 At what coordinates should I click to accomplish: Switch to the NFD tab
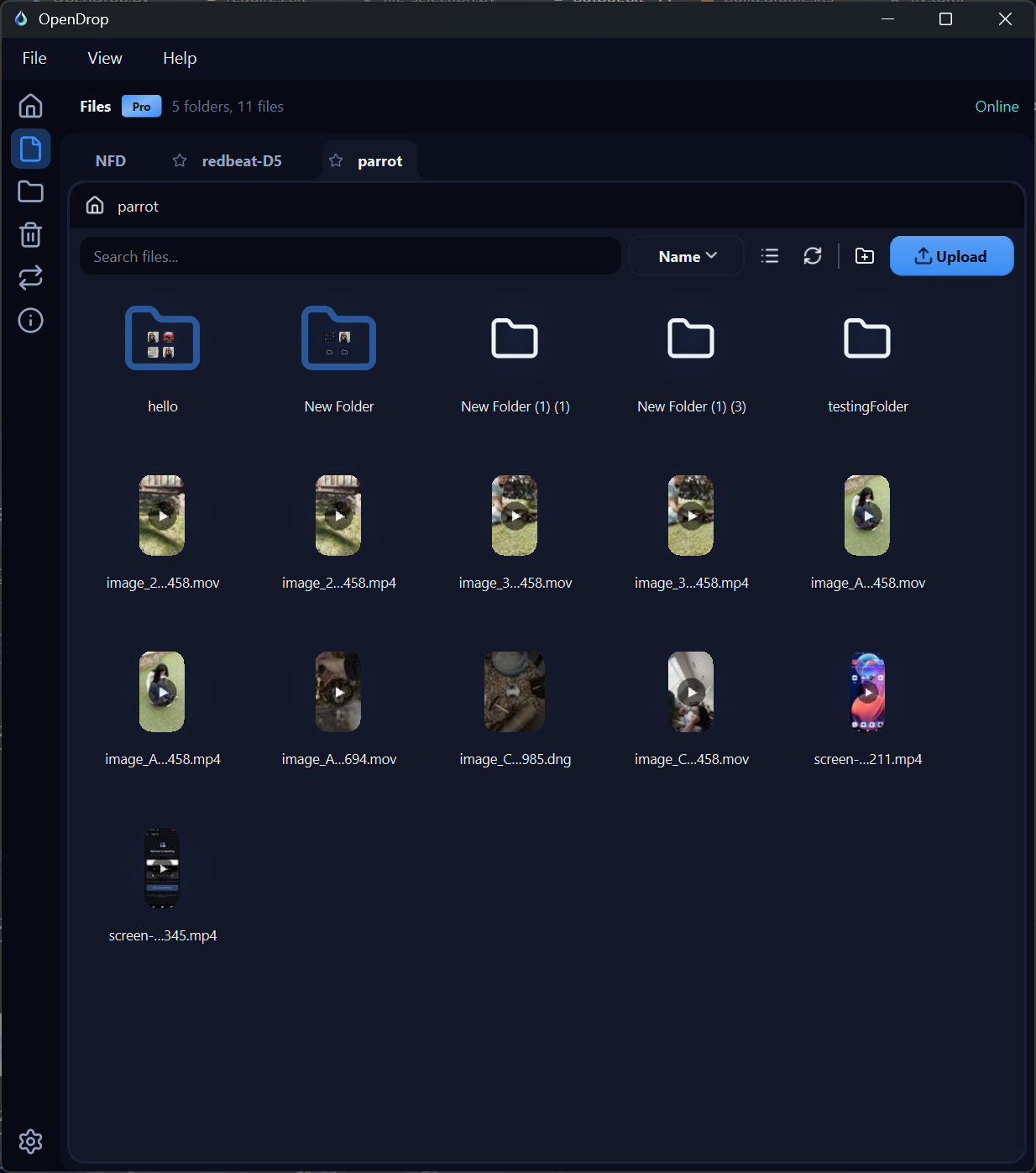111,160
